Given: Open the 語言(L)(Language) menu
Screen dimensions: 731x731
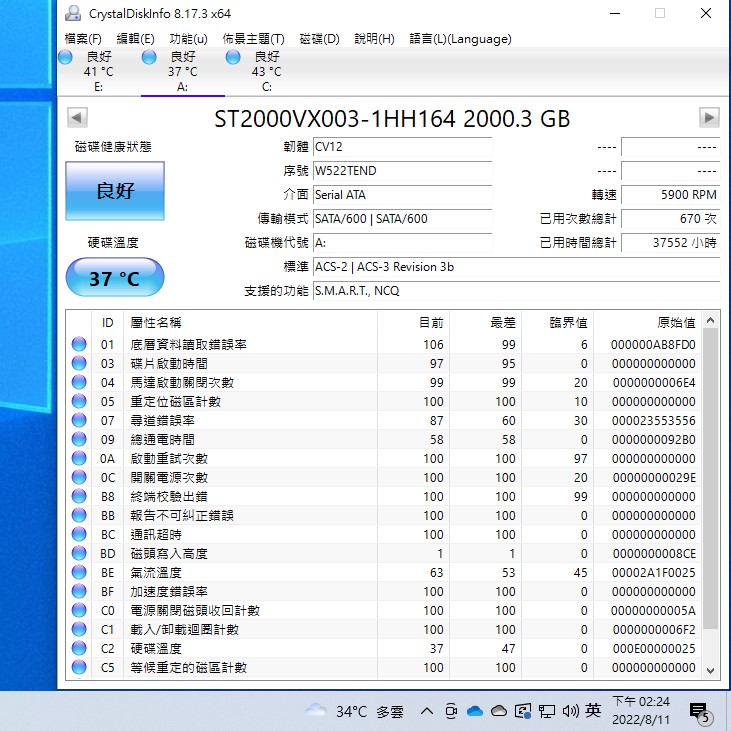Looking at the screenshot, I should (460, 39).
